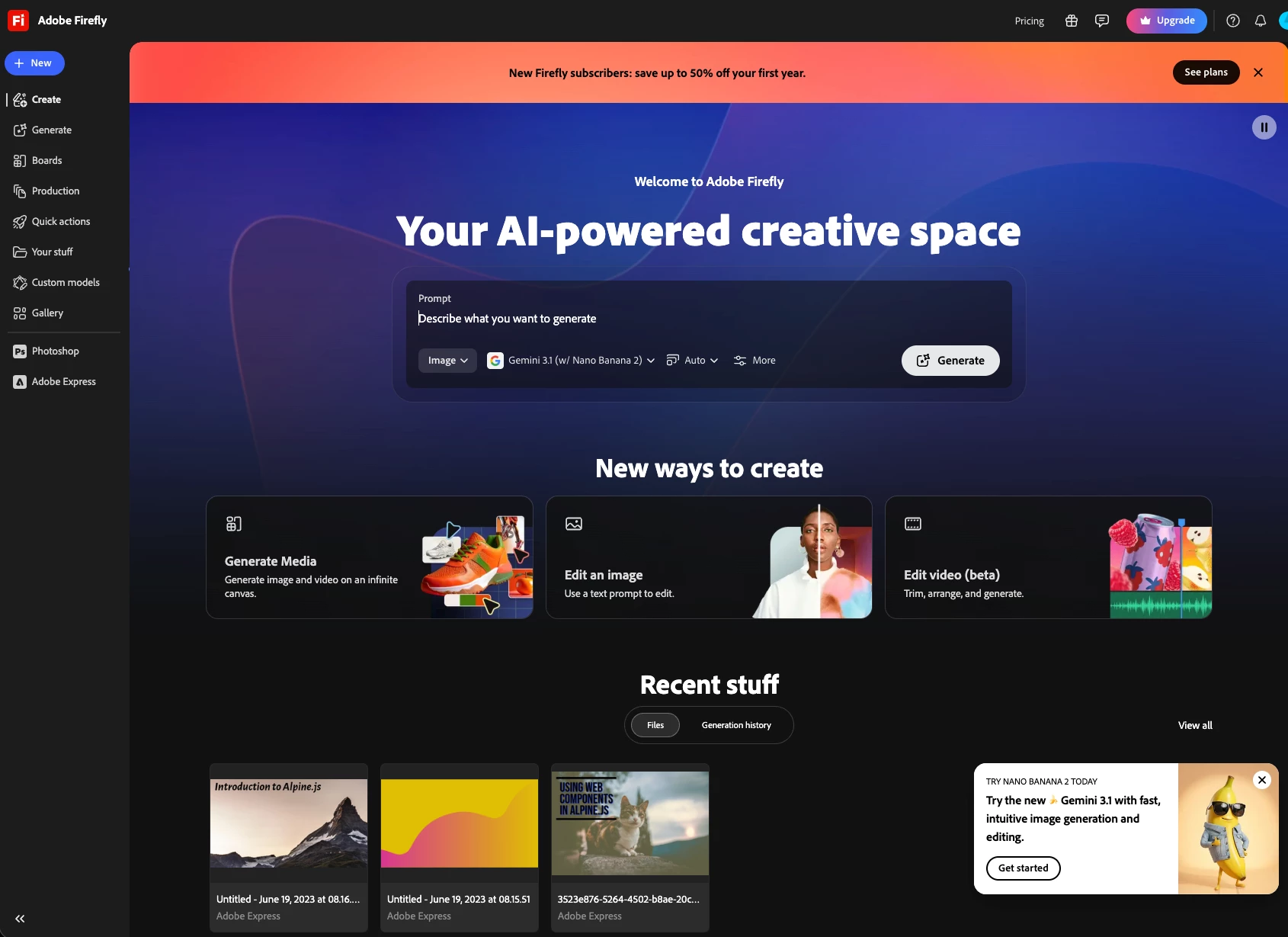The width and height of the screenshot is (1288, 937).
Task: Click the Generate Media boards icon
Action: (234, 524)
